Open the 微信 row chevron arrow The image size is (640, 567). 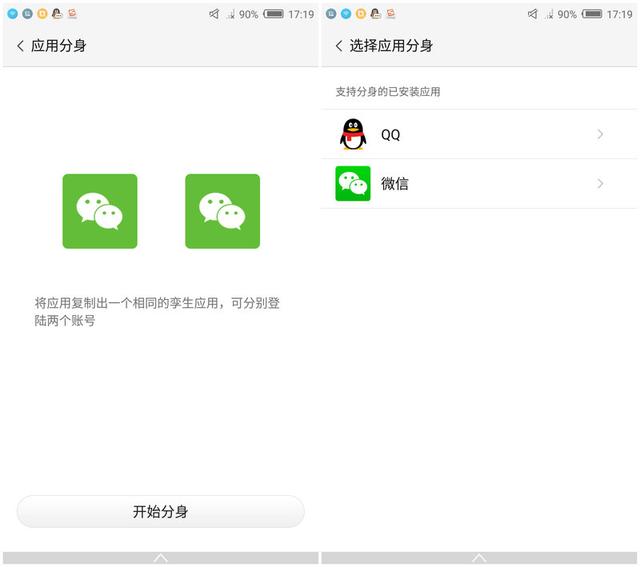pos(600,184)
